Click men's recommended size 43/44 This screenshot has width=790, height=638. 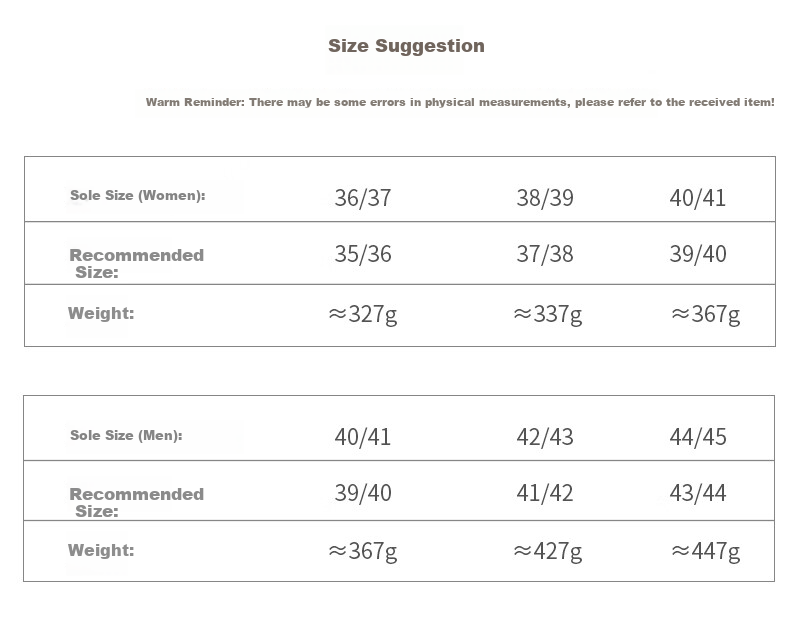[698, 493]
